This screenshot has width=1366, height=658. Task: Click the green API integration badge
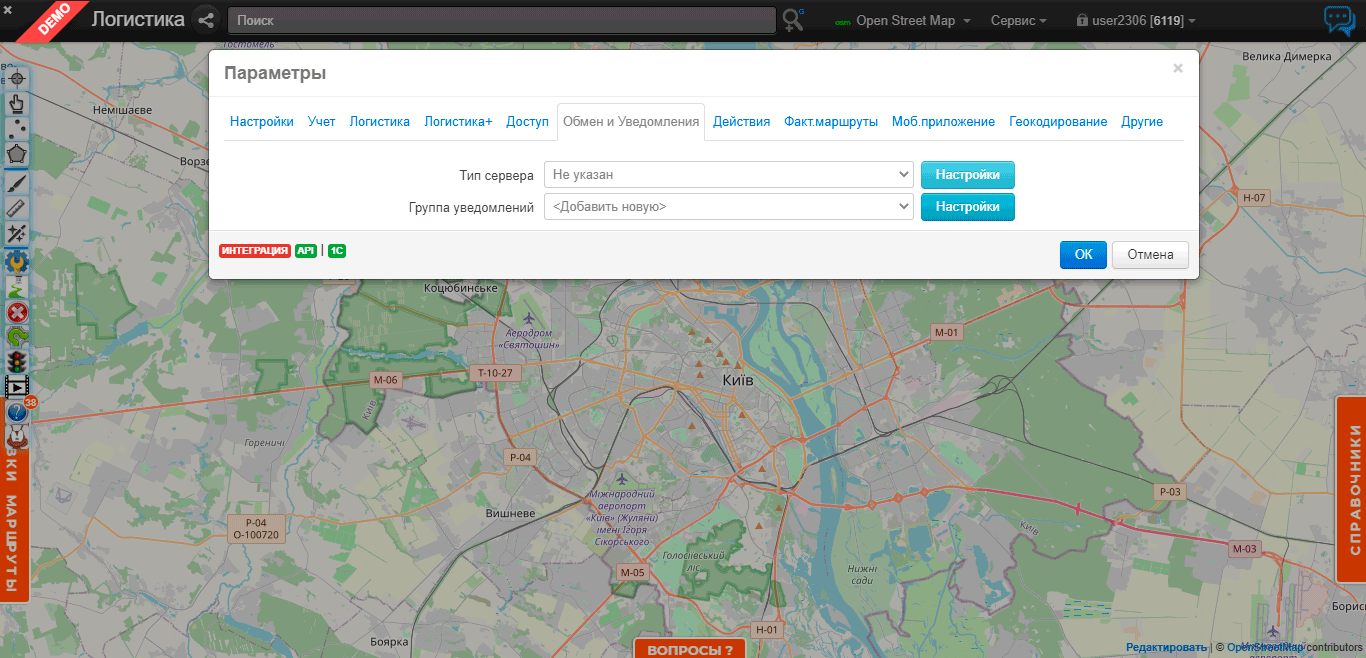[x=305, y=251]
